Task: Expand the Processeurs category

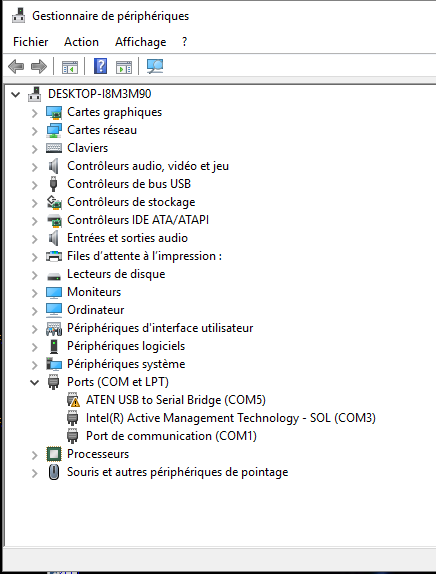Action: (34, 455)
